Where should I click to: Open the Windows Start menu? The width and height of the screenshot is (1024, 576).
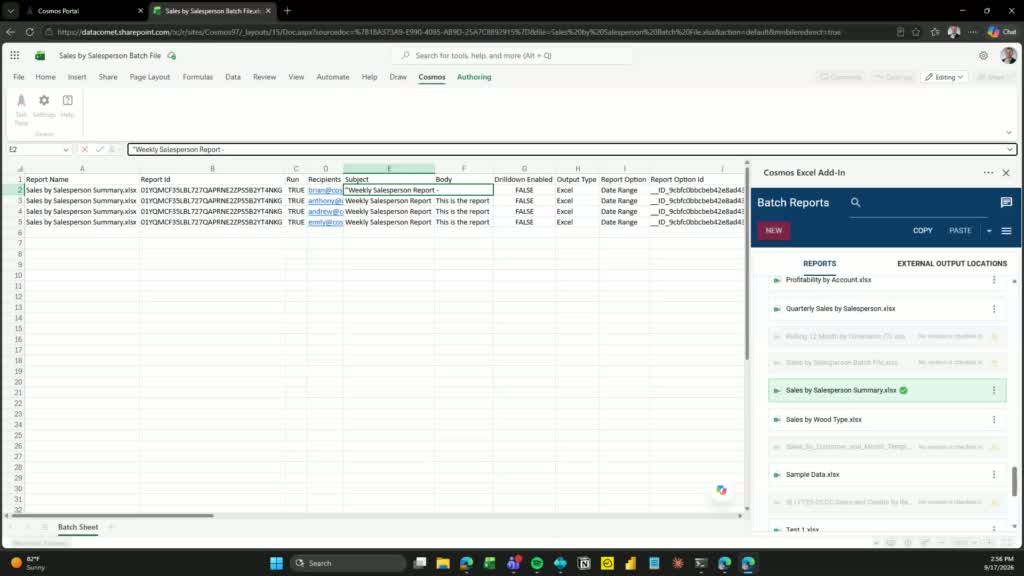(x=276, y=563)
